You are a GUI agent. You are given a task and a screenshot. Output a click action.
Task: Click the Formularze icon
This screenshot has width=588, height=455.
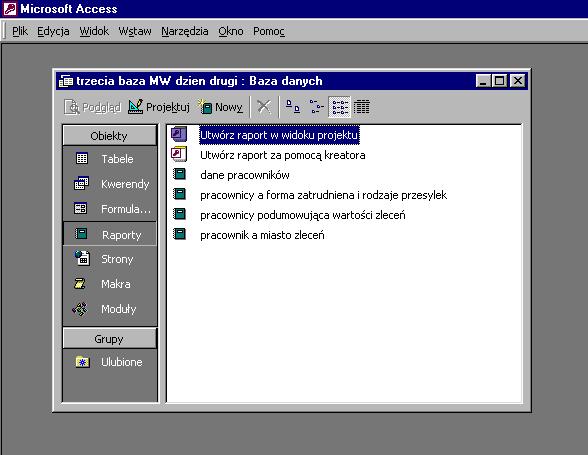(x=81, y=209)
